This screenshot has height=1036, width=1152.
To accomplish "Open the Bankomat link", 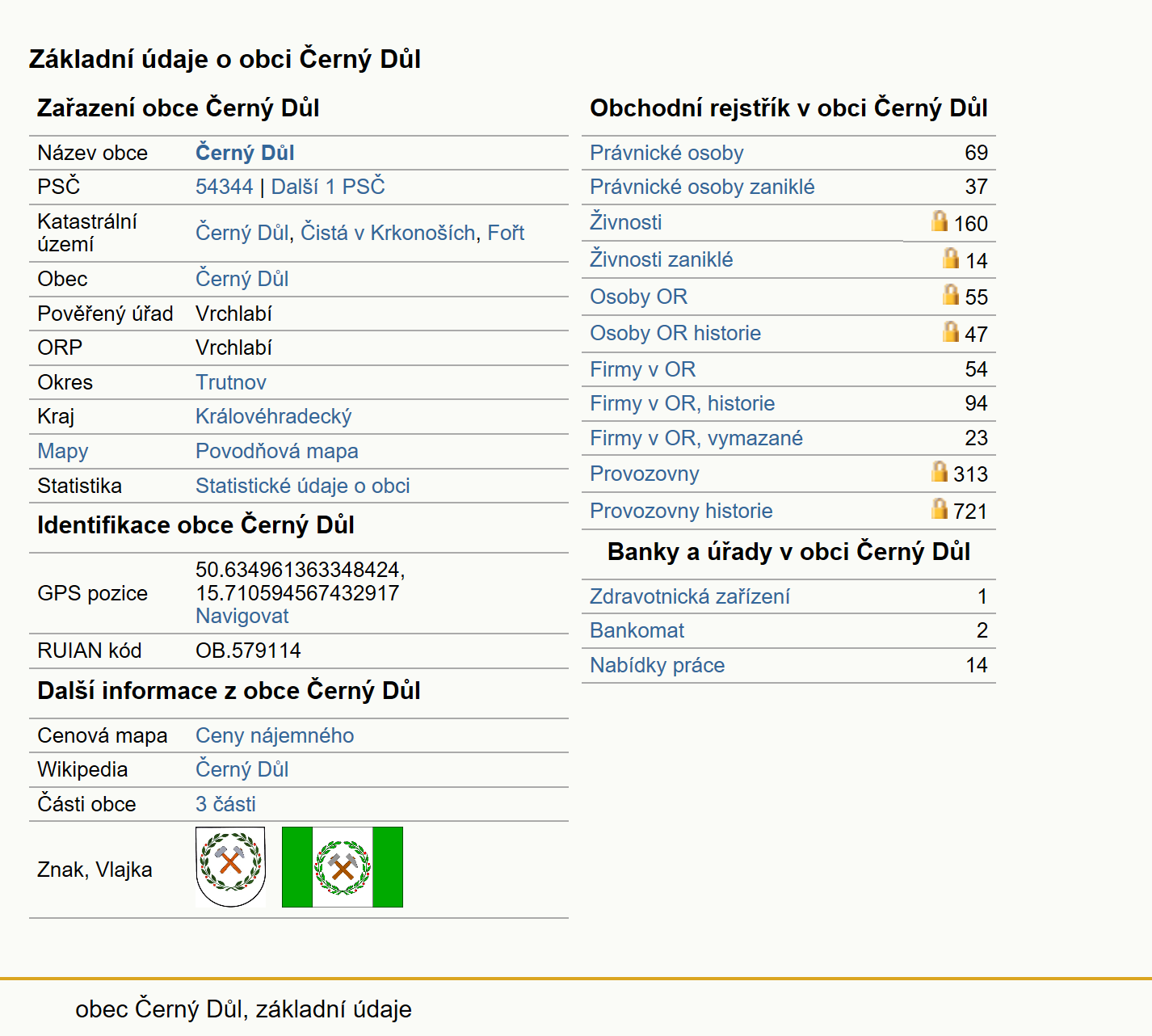I will (637, 630).
